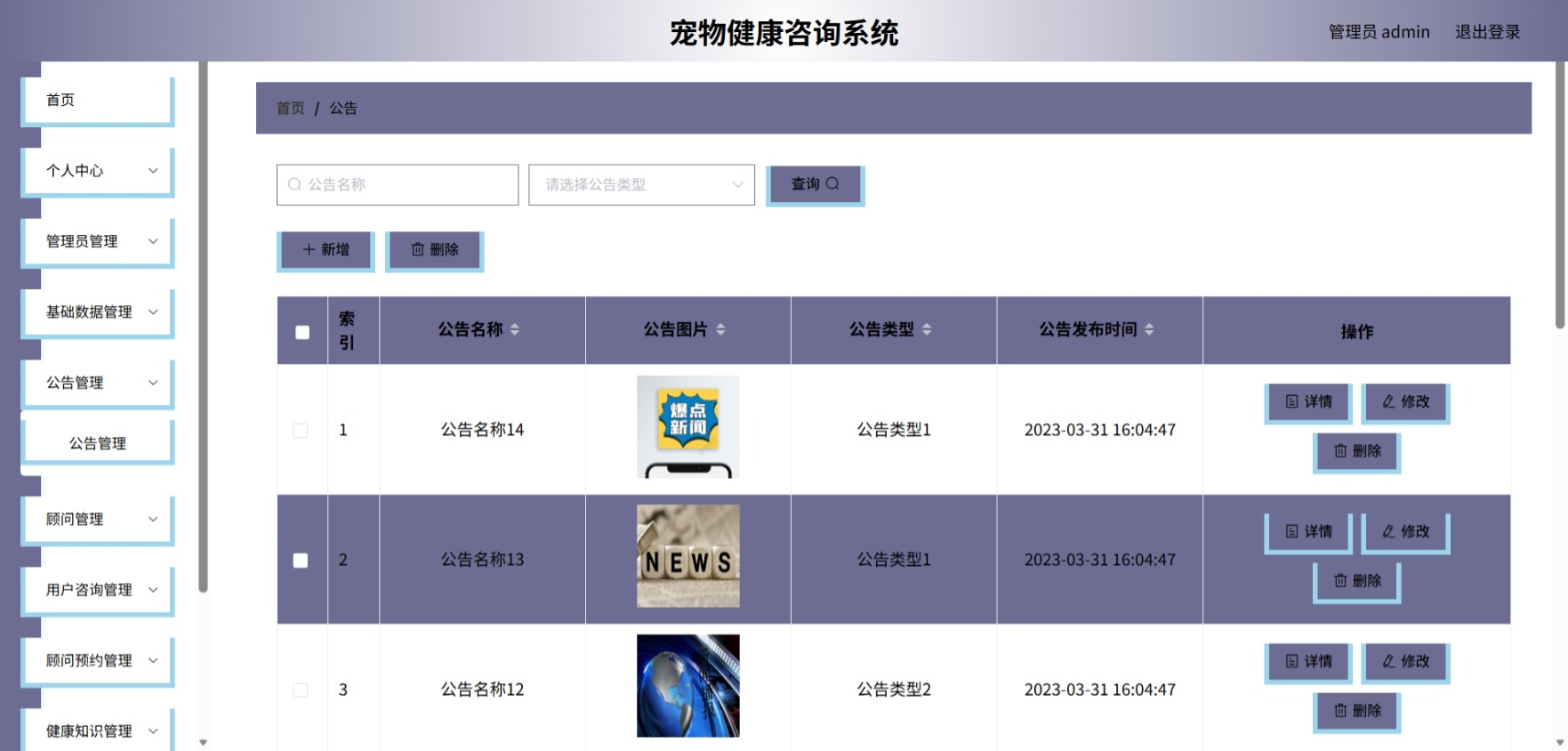Click 修改 for 公告名称13

click(x=1406, y=532)
